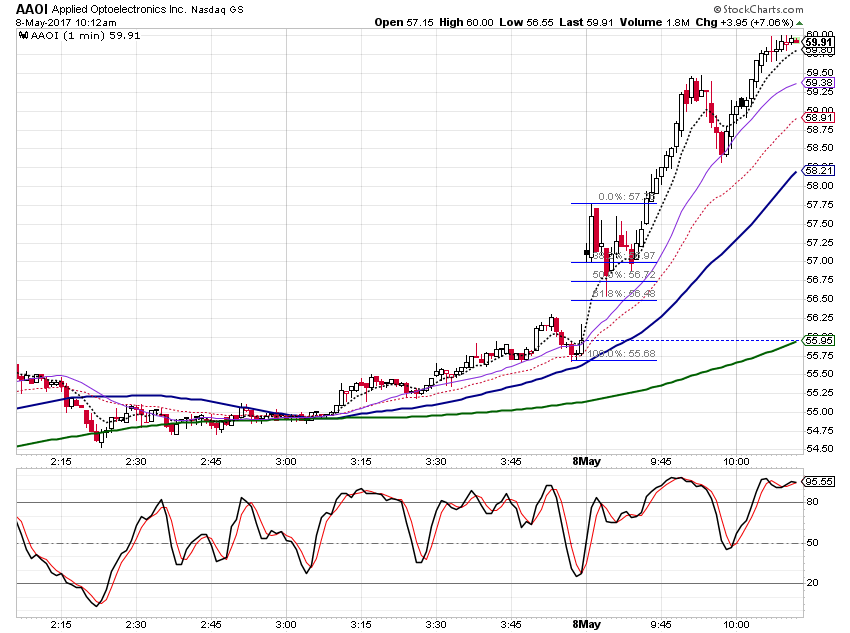This screenshot has width=850, height=633.
Task: Select the Applied Optoelectronics Inc. company name
Action: click(x=119, y=10)
